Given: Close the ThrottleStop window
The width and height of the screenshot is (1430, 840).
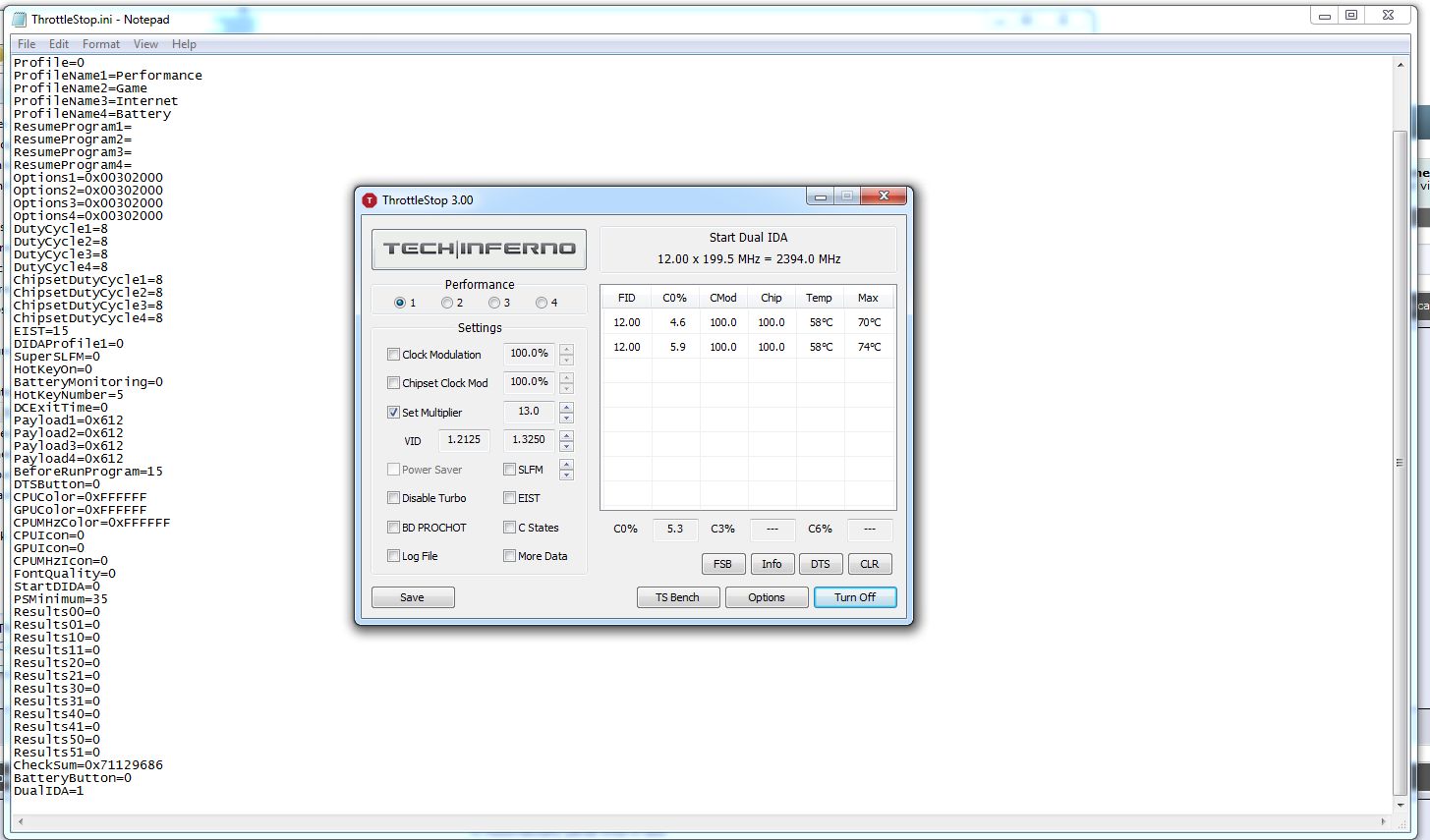Looking at the screenshot, I should (x=884, y=196).
